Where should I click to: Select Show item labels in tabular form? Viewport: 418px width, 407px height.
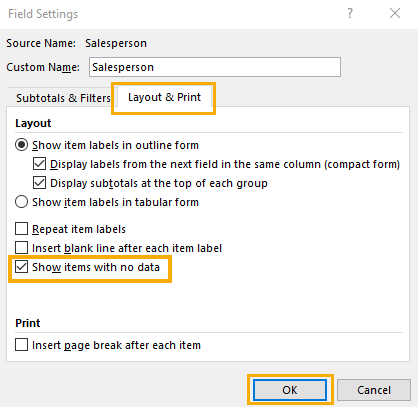point(21,202)
